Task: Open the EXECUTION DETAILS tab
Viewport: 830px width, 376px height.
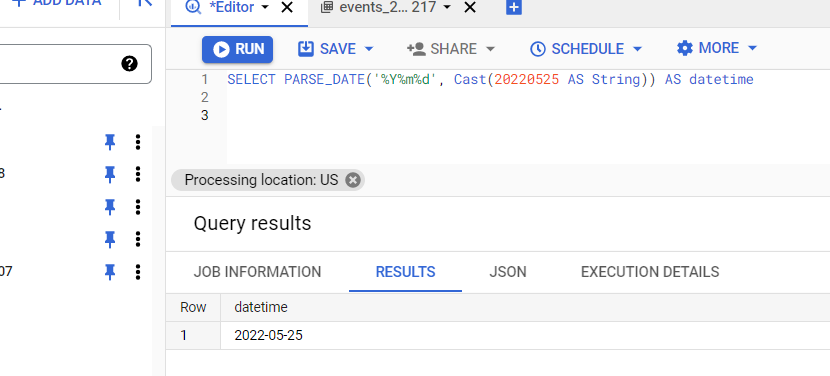Action: pos(650,272)
